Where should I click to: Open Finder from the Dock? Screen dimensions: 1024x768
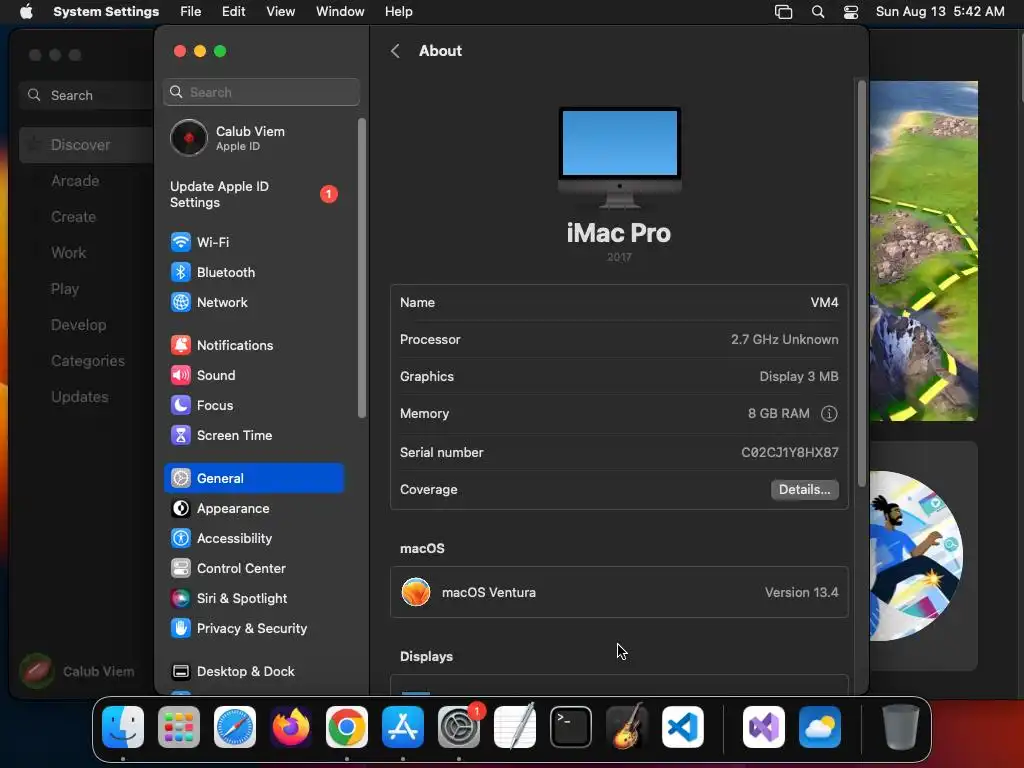(x=123, y=727)
